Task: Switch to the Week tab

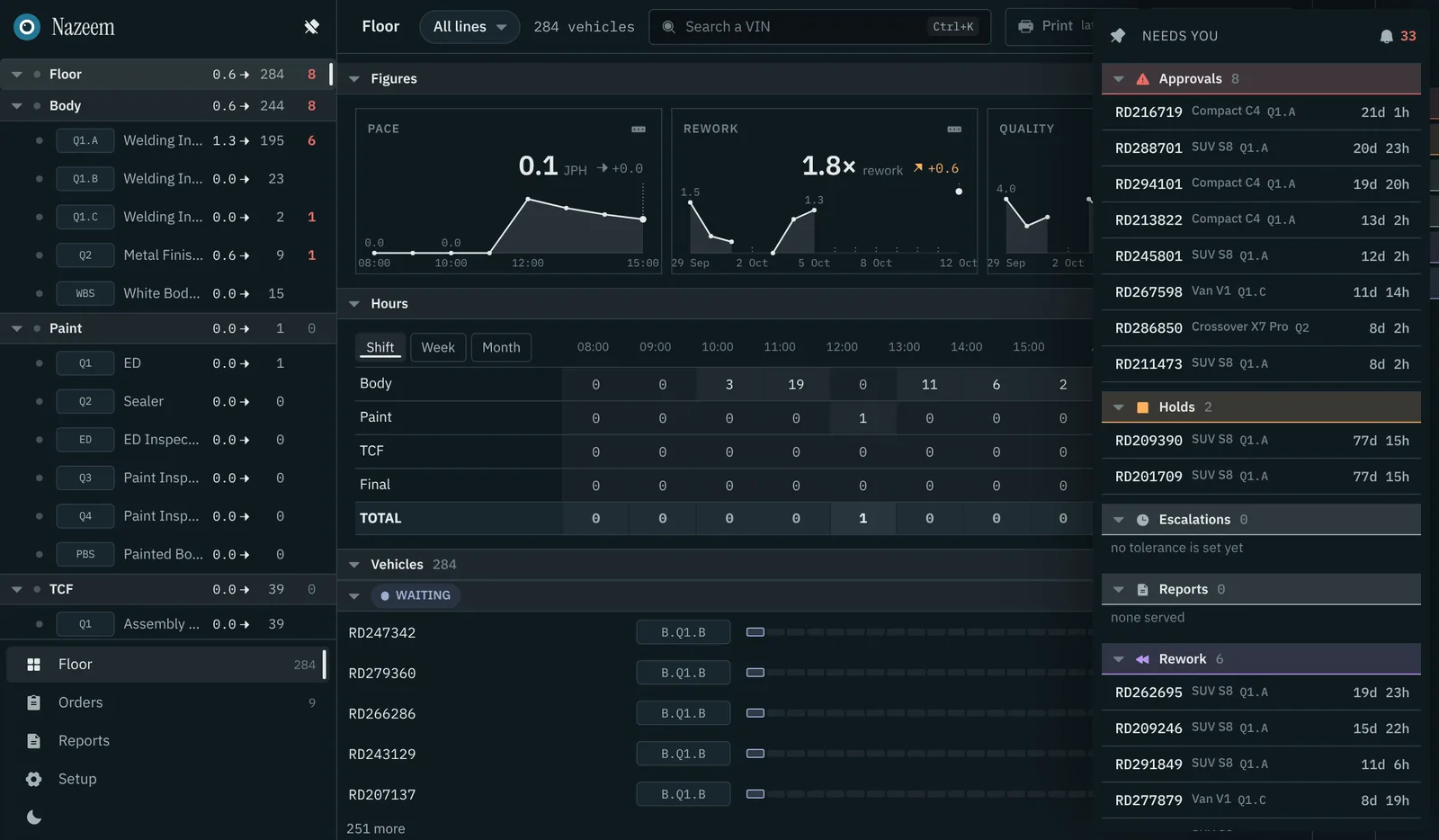Action: pyautogui.click(x=438, y=347)
